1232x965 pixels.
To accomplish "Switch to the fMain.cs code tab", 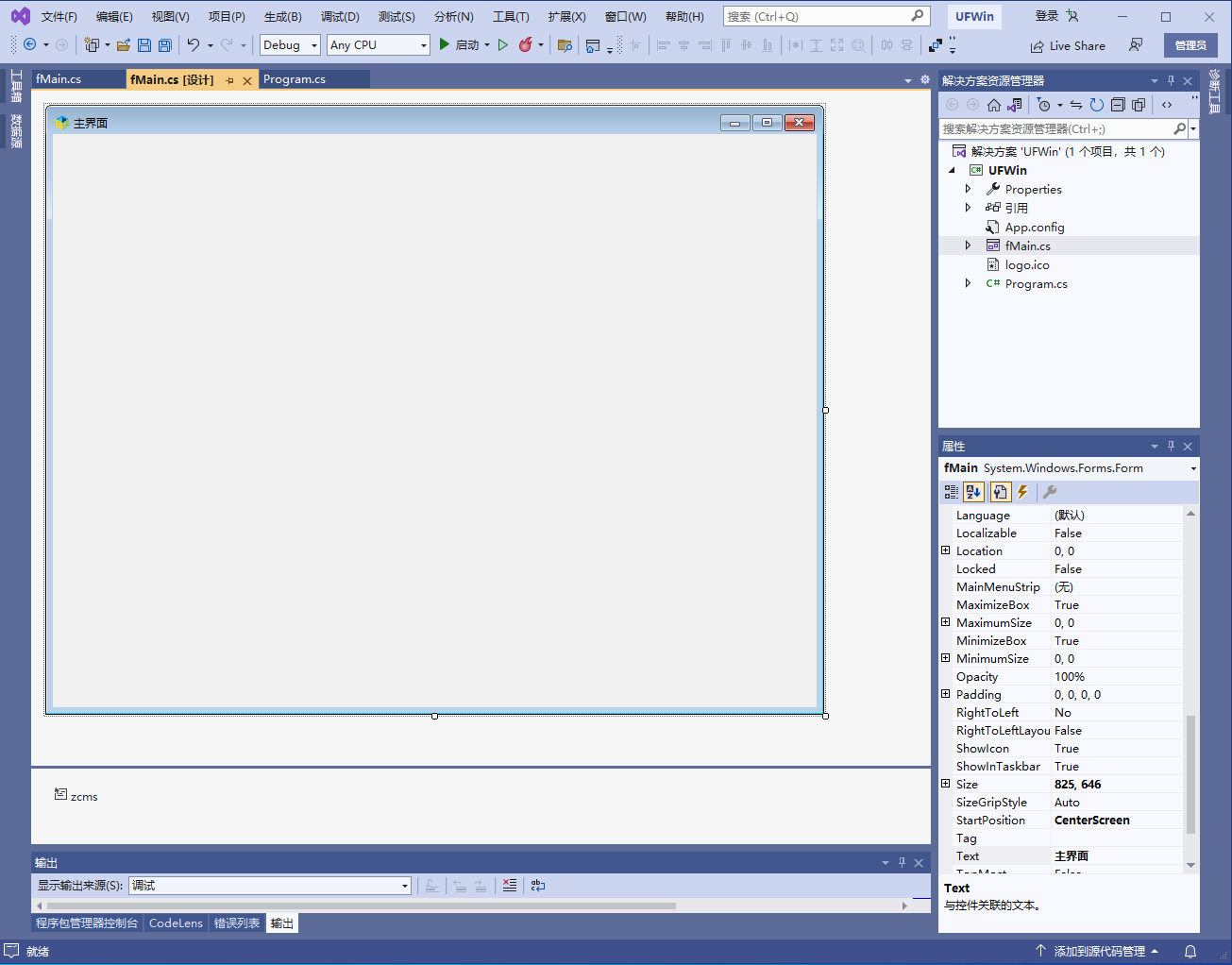I will point(59,79).
